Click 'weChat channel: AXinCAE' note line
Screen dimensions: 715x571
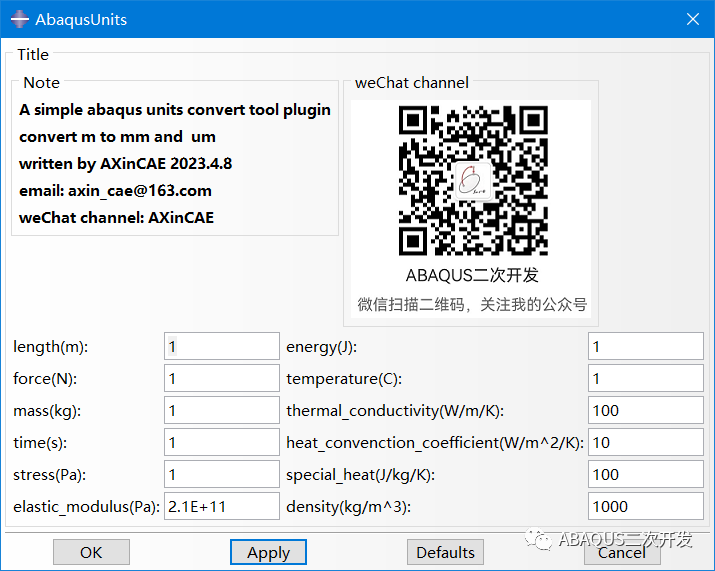coord(116,218)
